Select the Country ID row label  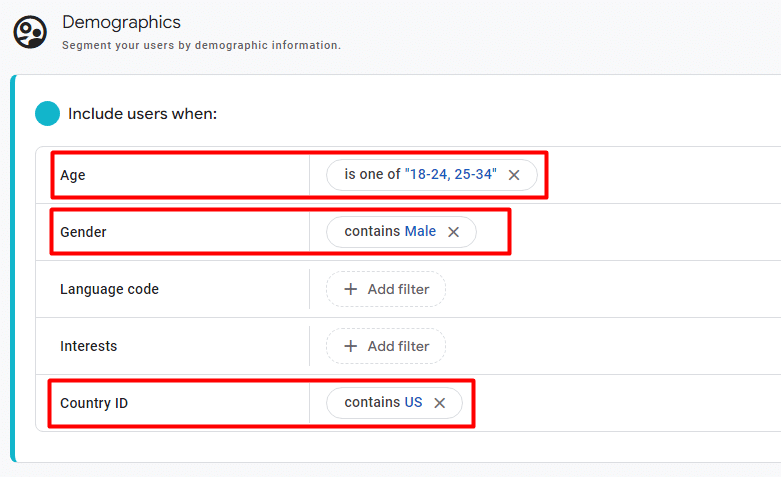pyautogui.click(x=94, y=403)
